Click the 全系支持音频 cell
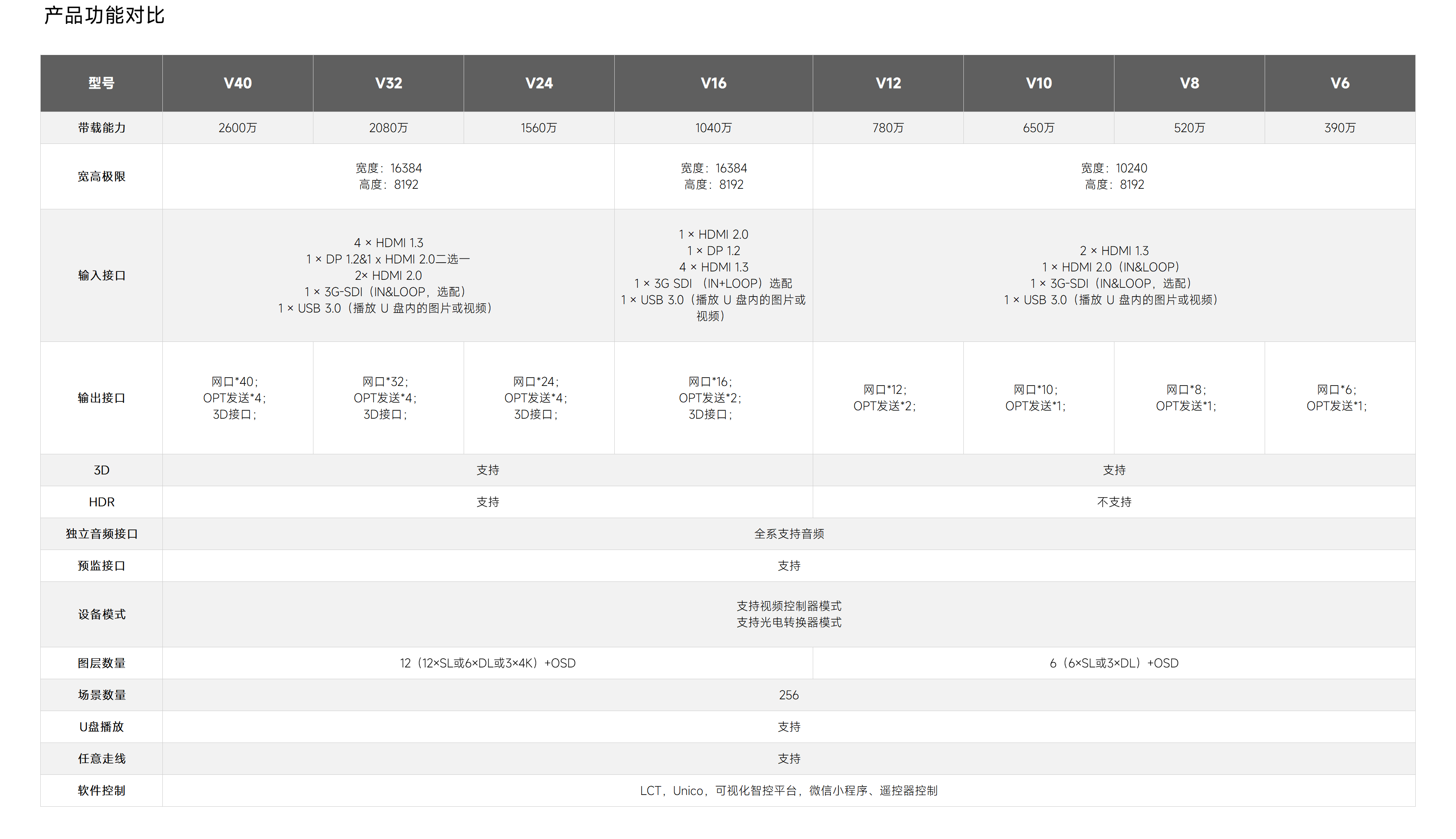This screenshot has width=1456, height=839. 789,534
